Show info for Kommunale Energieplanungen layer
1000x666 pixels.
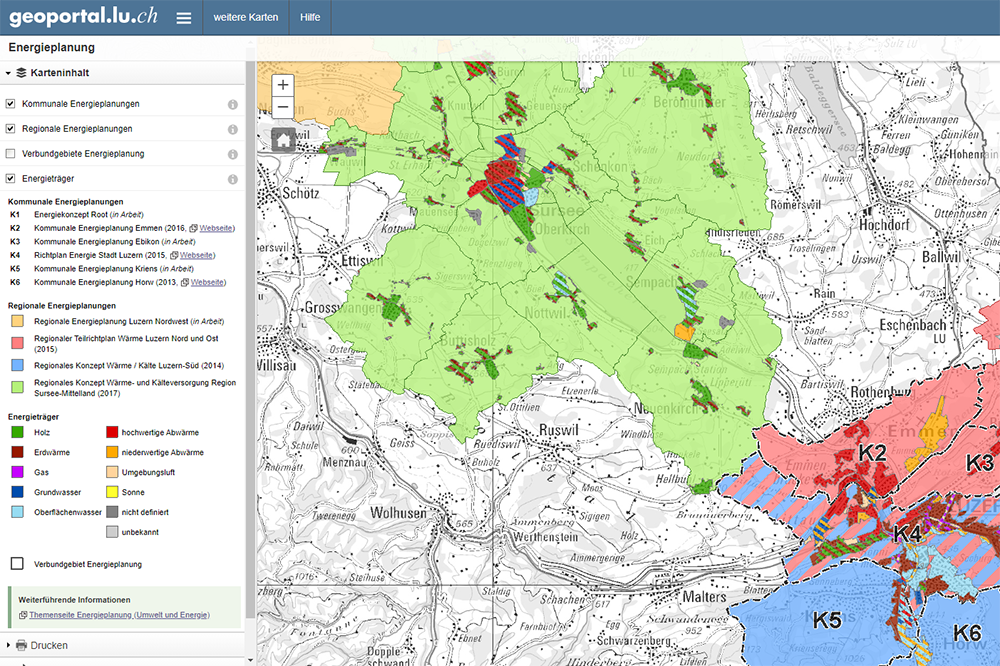[x=232, y=104]
